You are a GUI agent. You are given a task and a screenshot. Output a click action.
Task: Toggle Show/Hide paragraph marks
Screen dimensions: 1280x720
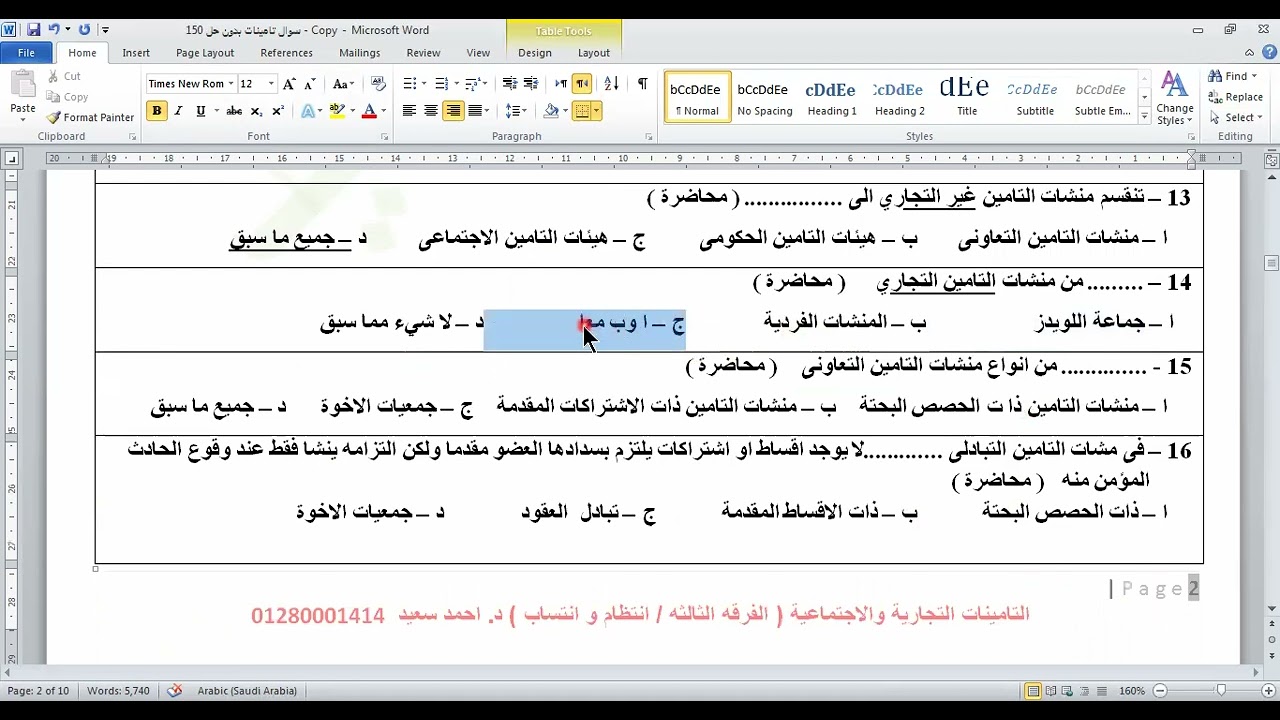[x=642, y=84]
